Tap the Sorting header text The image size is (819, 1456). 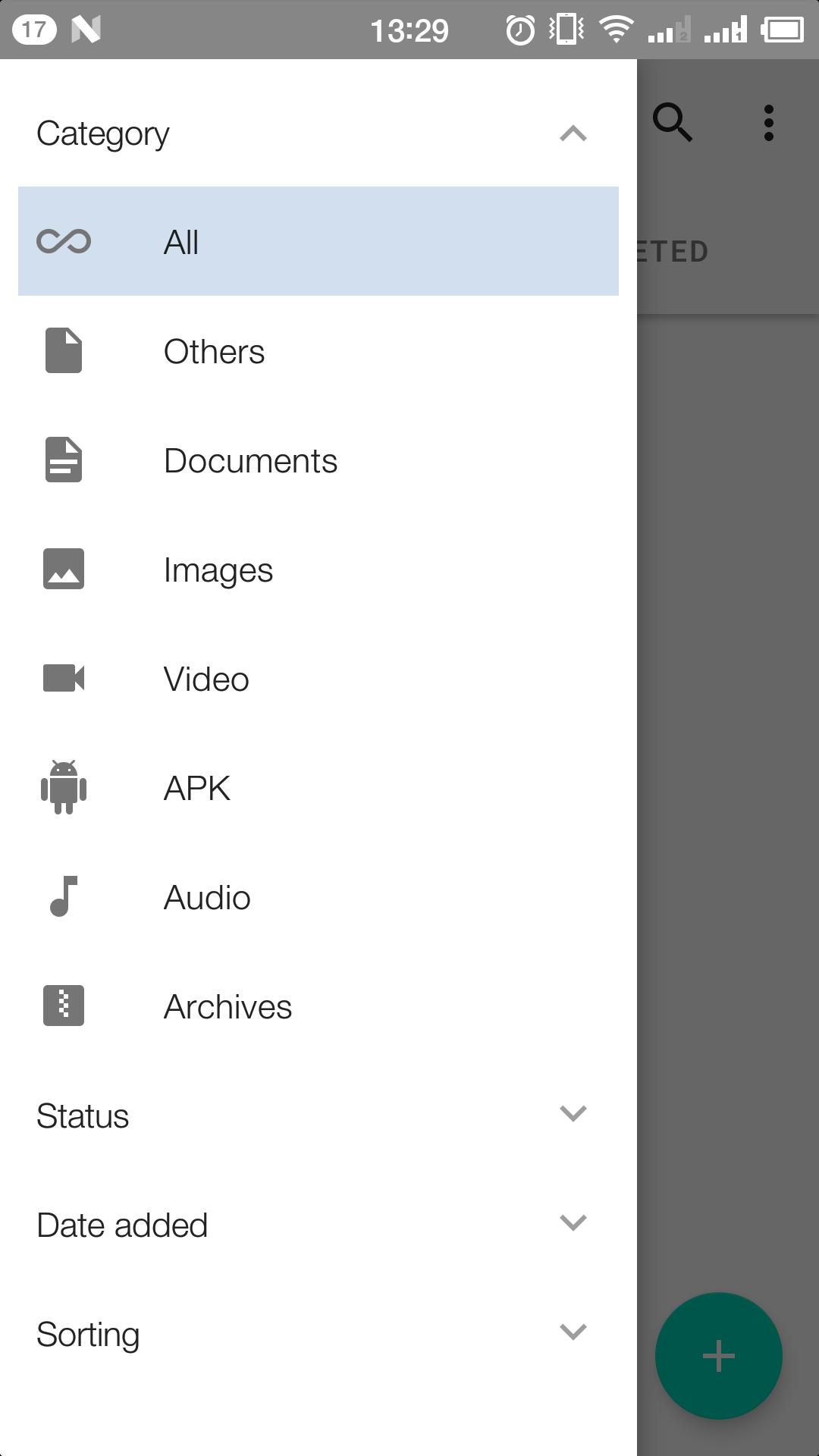point(88,1335)
